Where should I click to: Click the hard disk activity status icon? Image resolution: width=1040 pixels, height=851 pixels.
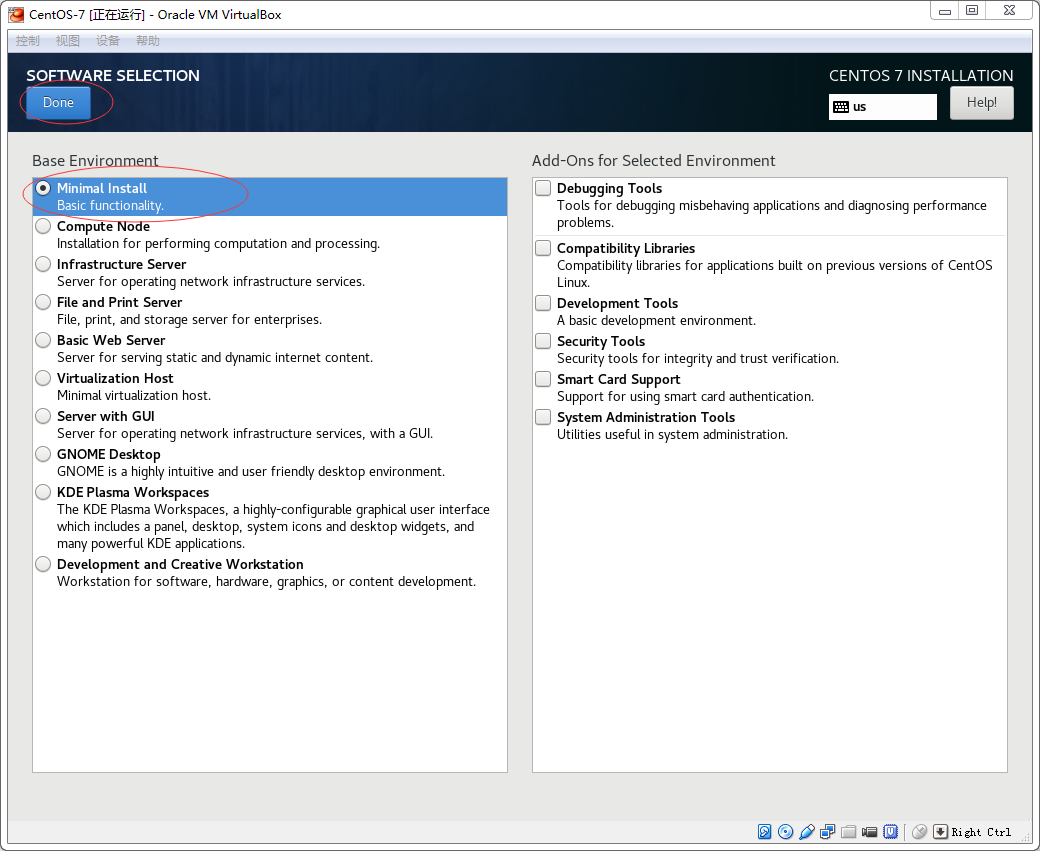tap(765, 832)
